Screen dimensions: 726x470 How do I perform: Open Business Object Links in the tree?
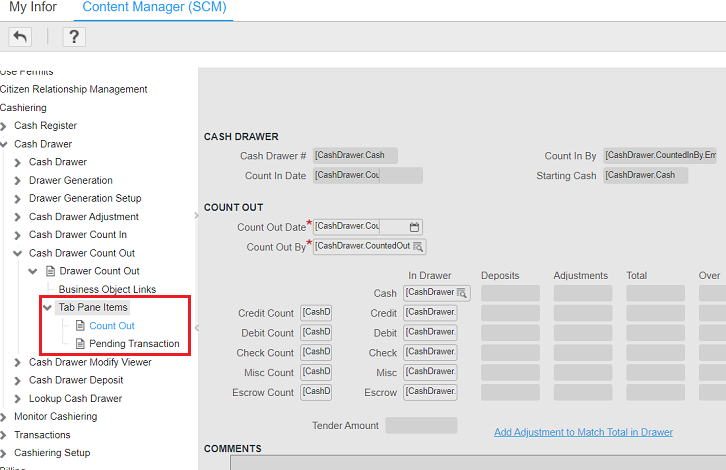tap(107, 289)
